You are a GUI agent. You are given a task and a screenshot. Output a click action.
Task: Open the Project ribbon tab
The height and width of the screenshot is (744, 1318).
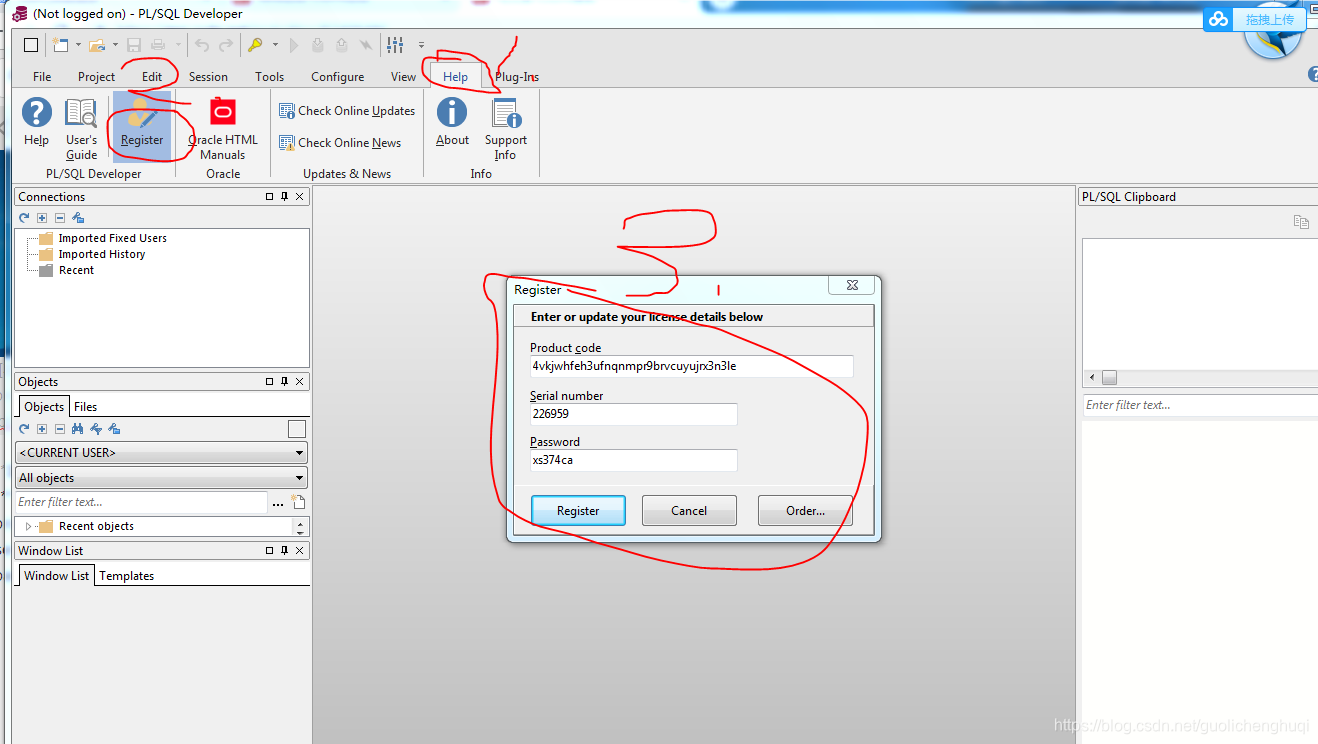tap(97, 77)
